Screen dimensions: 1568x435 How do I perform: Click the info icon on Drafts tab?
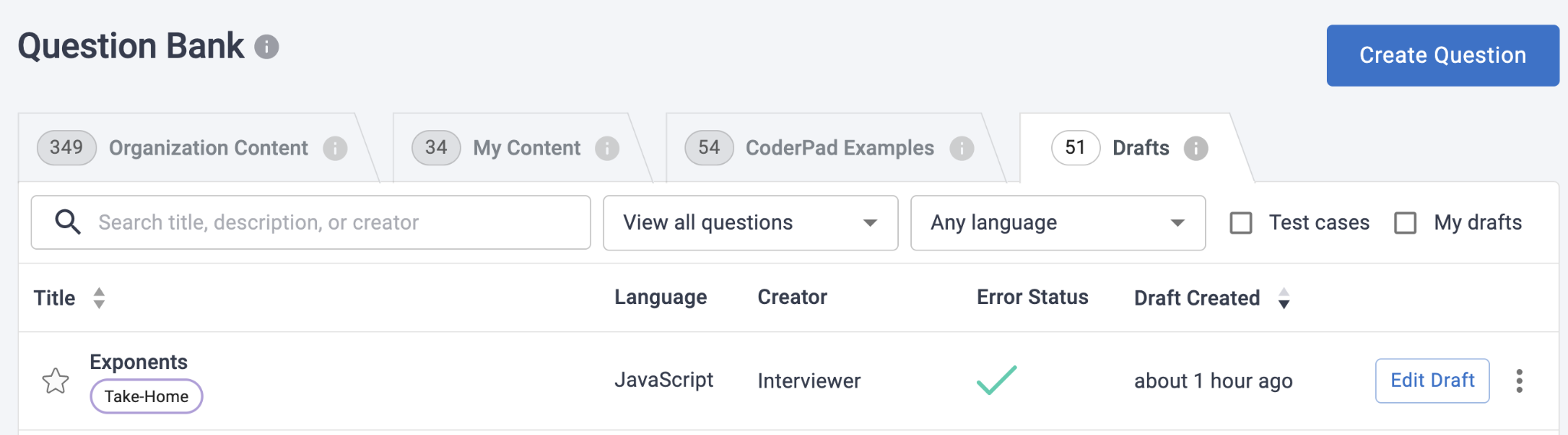[1196, 148]
